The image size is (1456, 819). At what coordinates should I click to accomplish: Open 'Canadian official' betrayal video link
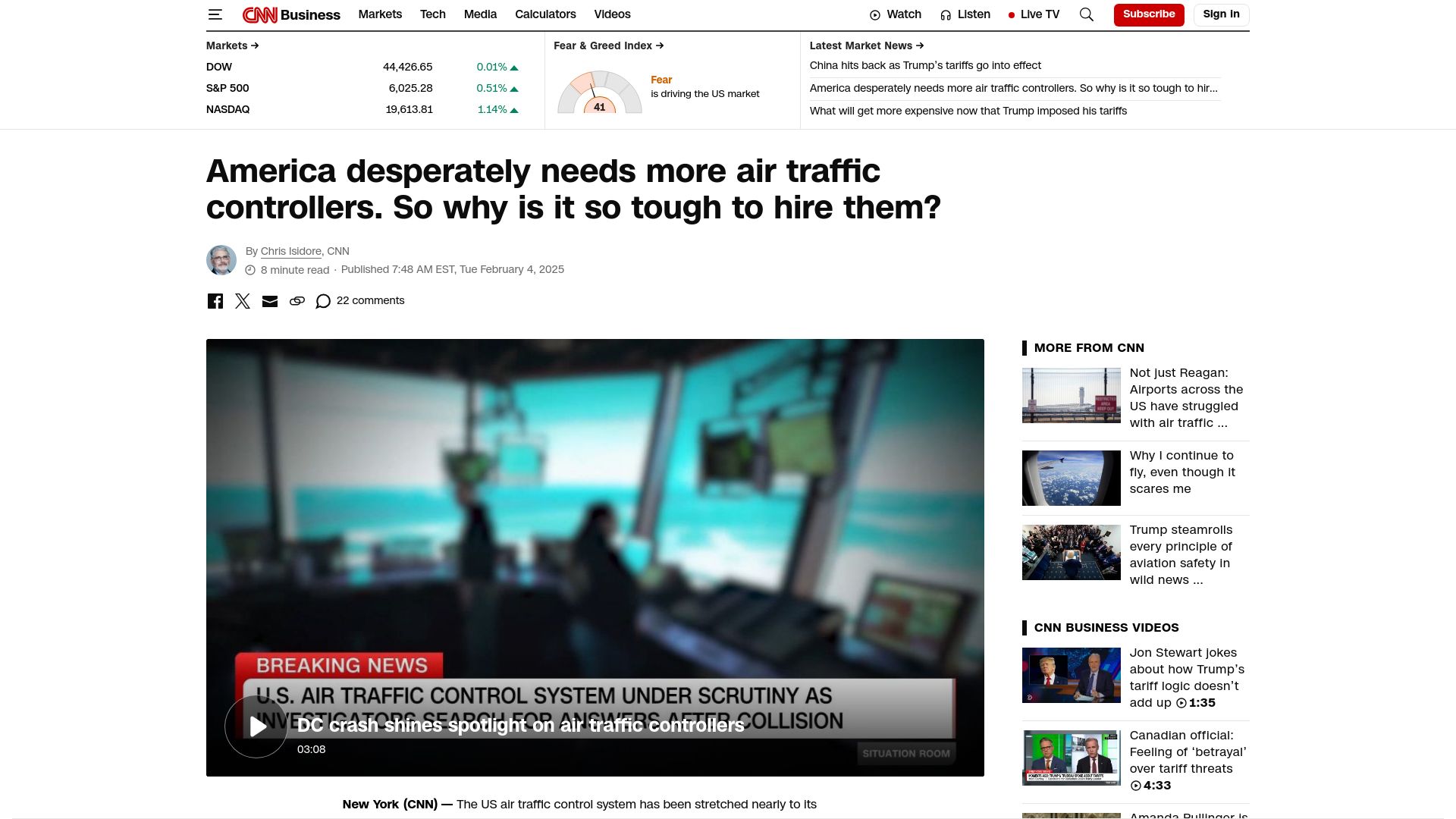click(1188, 761)
